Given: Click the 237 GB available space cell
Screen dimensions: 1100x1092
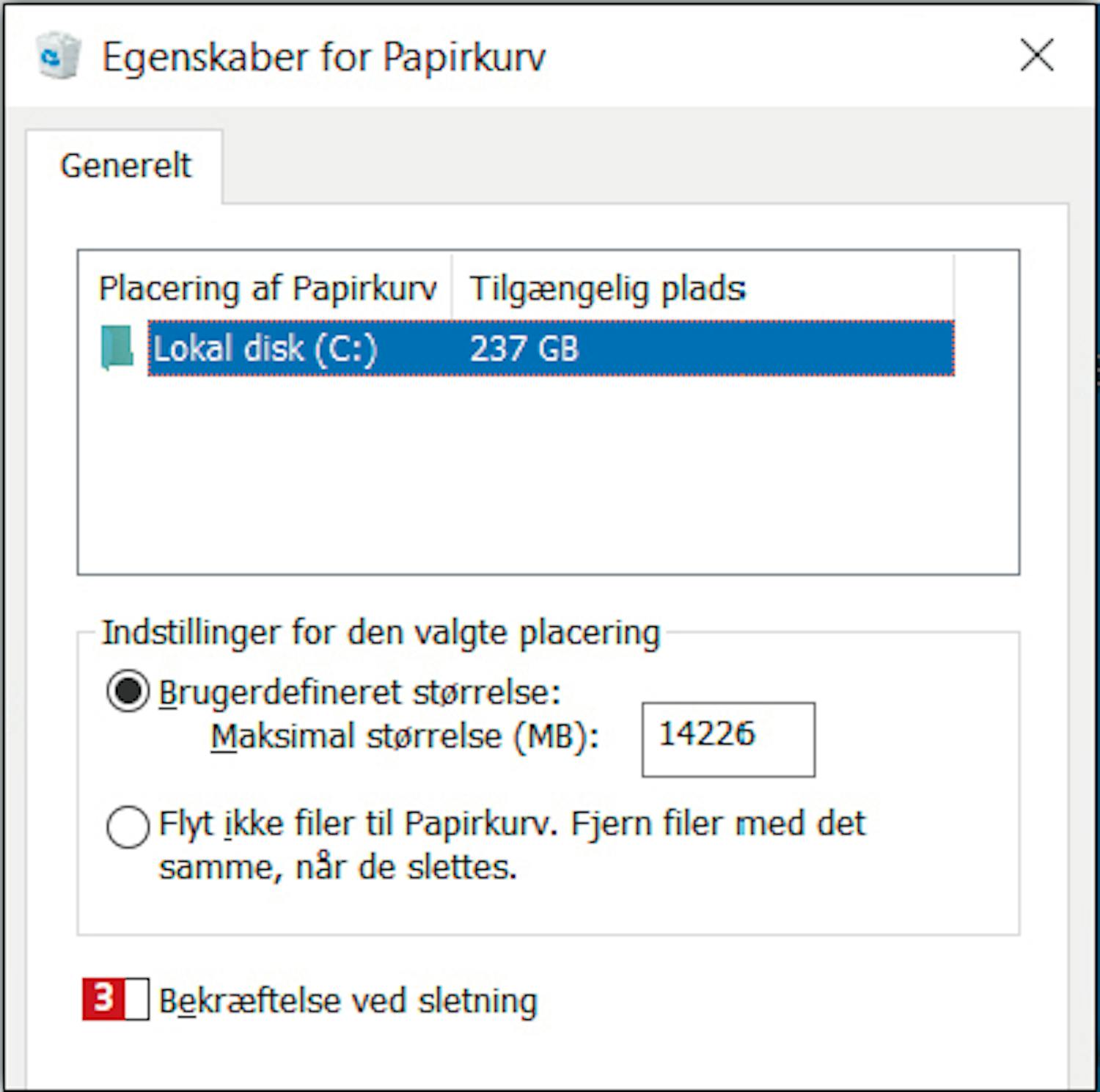Looking at the screenshot, I should click(524, 348).
